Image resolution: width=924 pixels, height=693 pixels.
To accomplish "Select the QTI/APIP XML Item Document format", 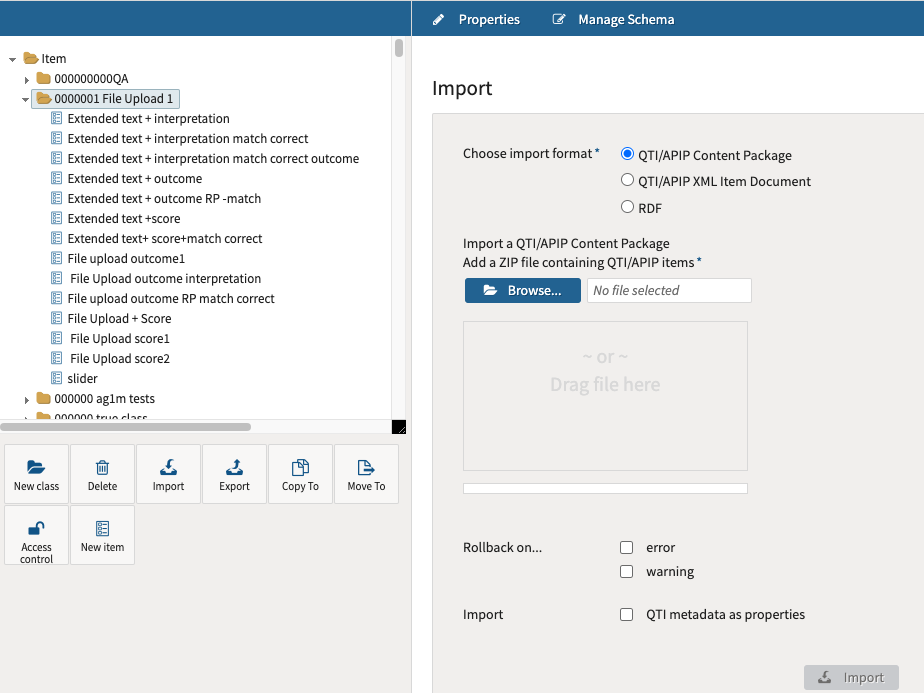I will (x=627, y=181).
